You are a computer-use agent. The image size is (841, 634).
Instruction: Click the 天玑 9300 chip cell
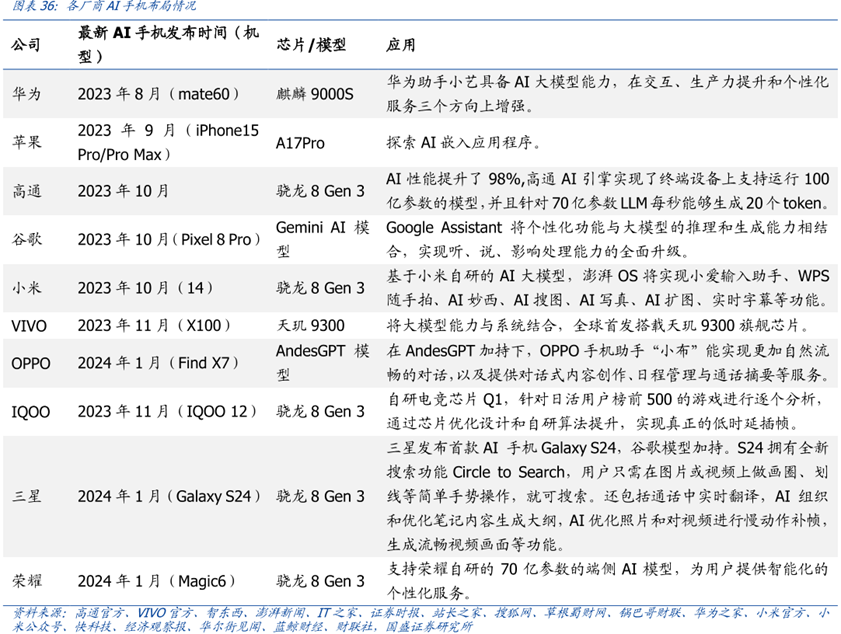pyautogui.click(x=310, y=325)
